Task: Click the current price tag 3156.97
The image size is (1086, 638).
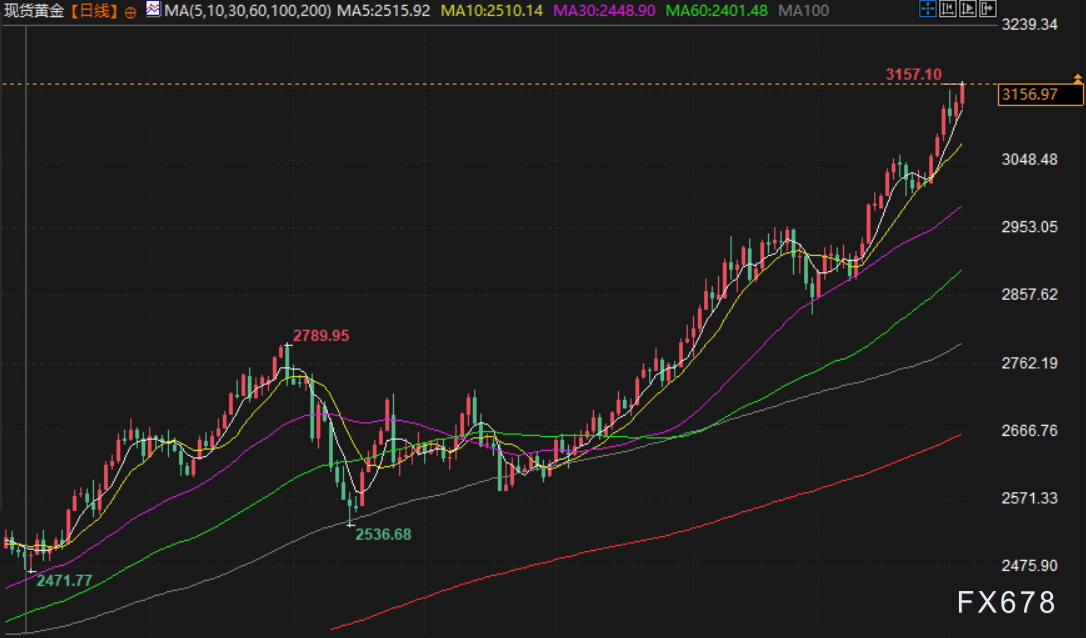Action: pos(1041,95)
